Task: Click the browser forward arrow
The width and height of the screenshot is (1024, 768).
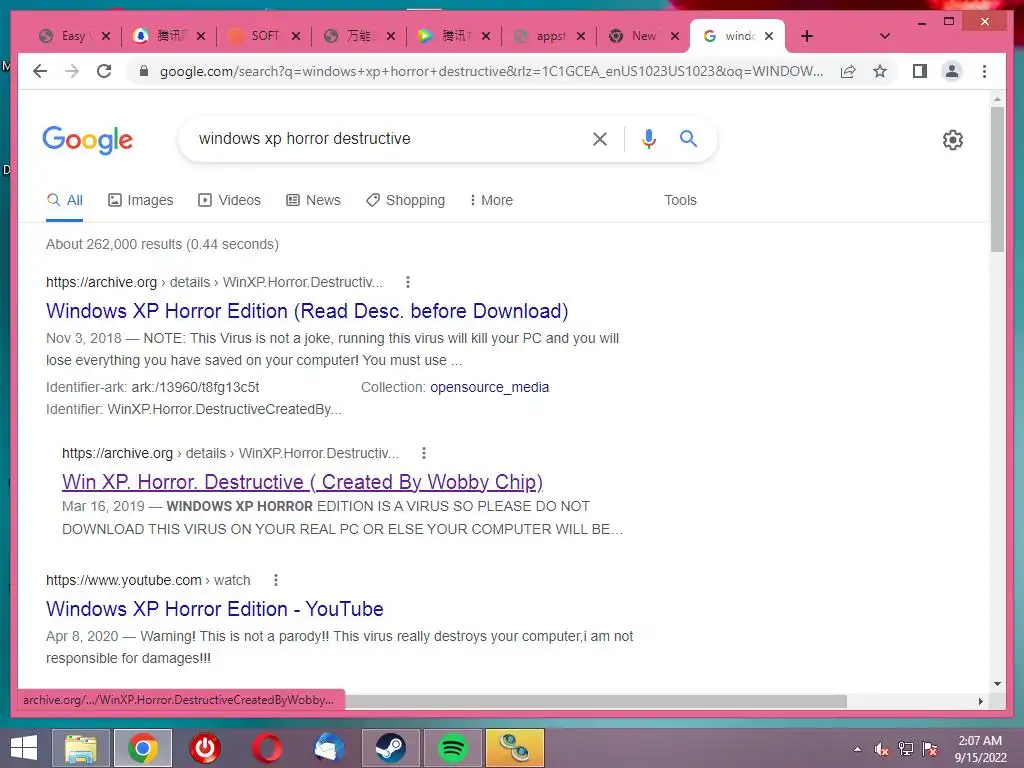Action: pos(72,71)
